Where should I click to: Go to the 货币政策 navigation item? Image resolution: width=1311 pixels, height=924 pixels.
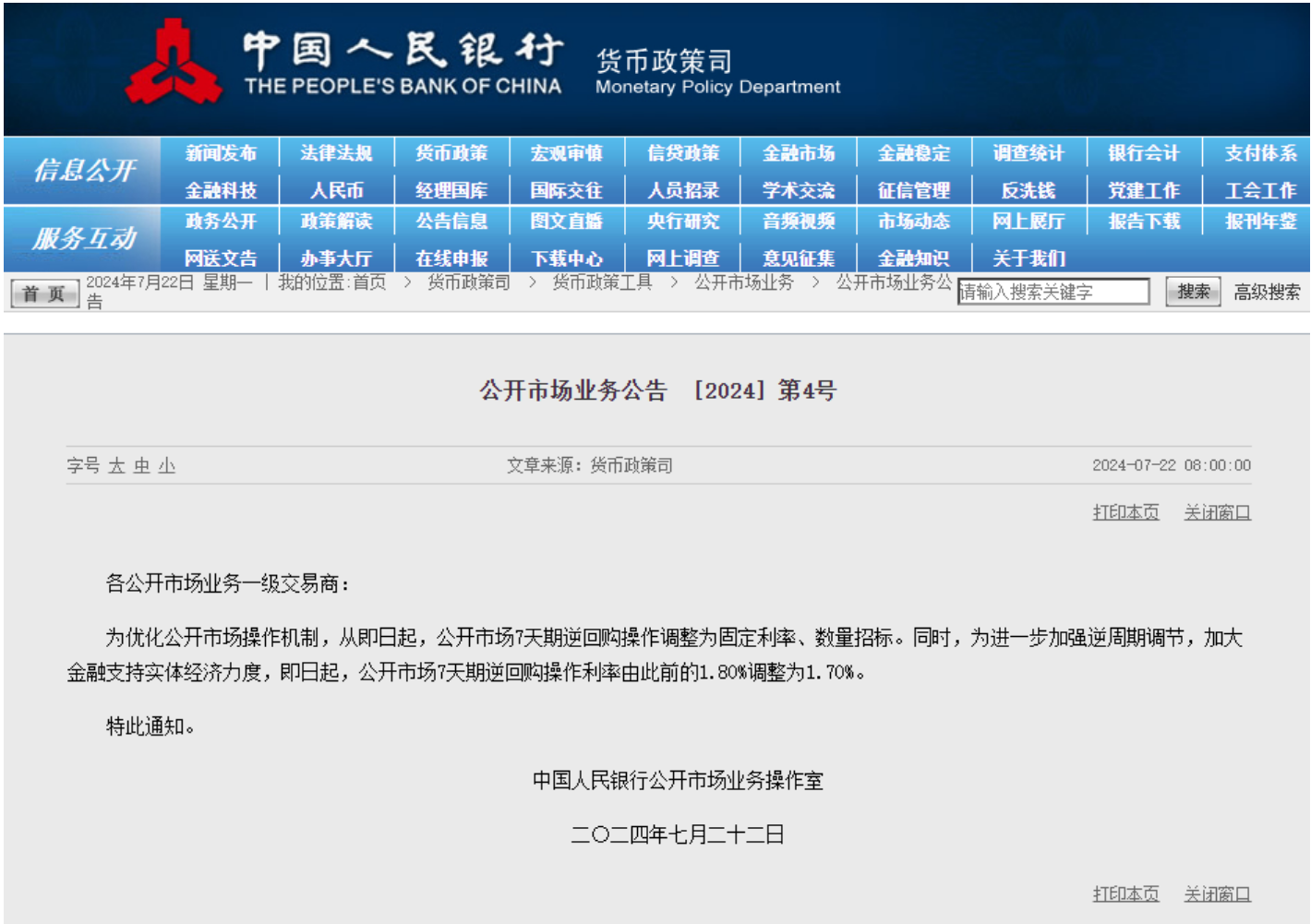[451, 153]
